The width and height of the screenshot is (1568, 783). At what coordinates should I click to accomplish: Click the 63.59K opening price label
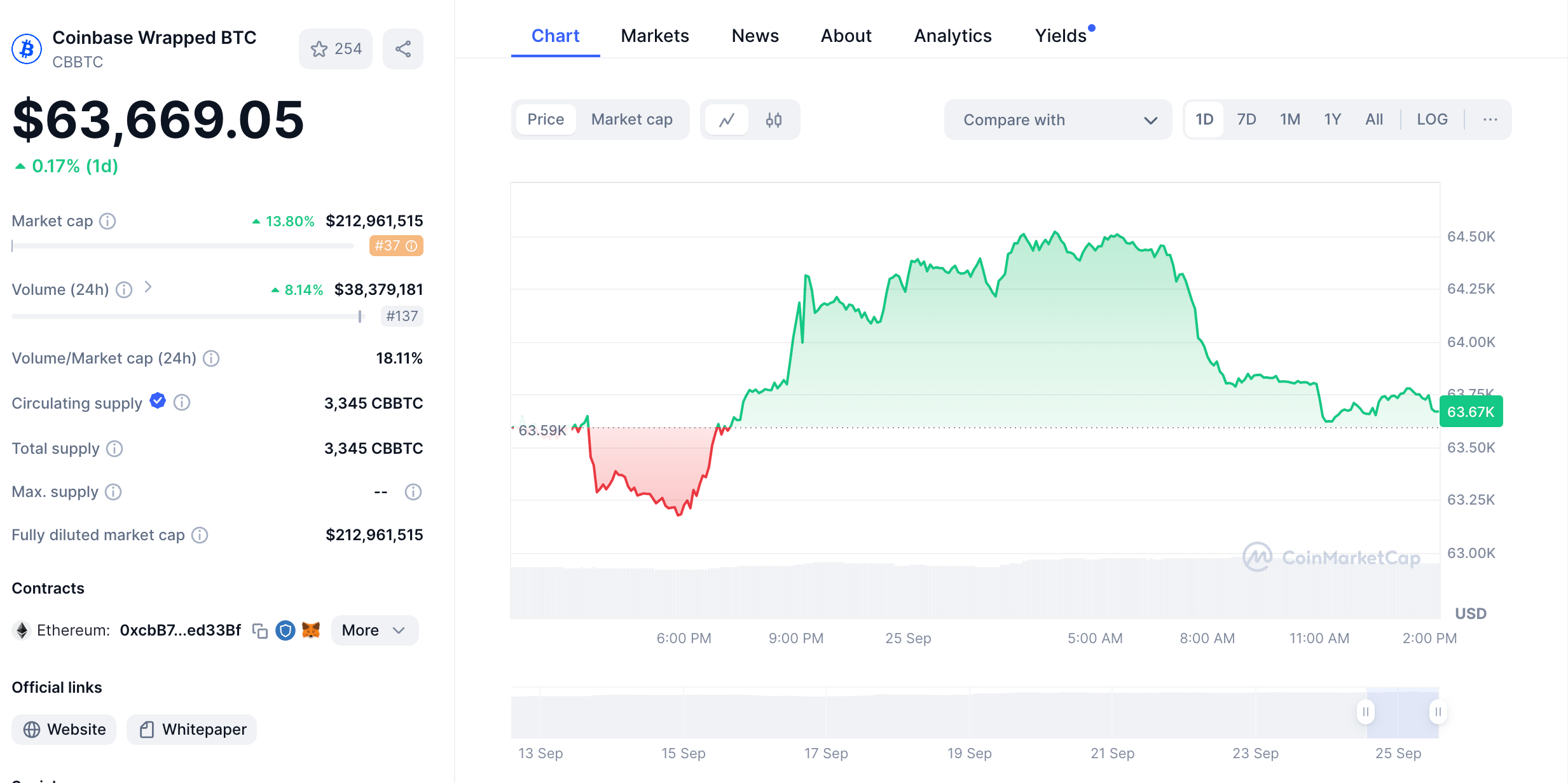point(542,431)
